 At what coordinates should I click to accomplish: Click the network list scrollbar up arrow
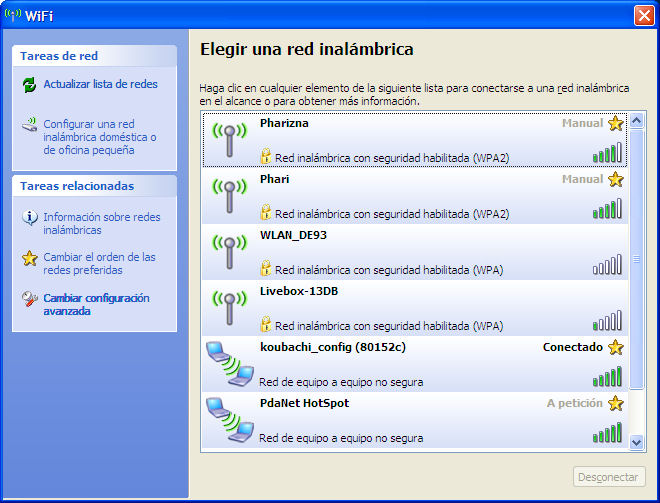pos(636,121)
